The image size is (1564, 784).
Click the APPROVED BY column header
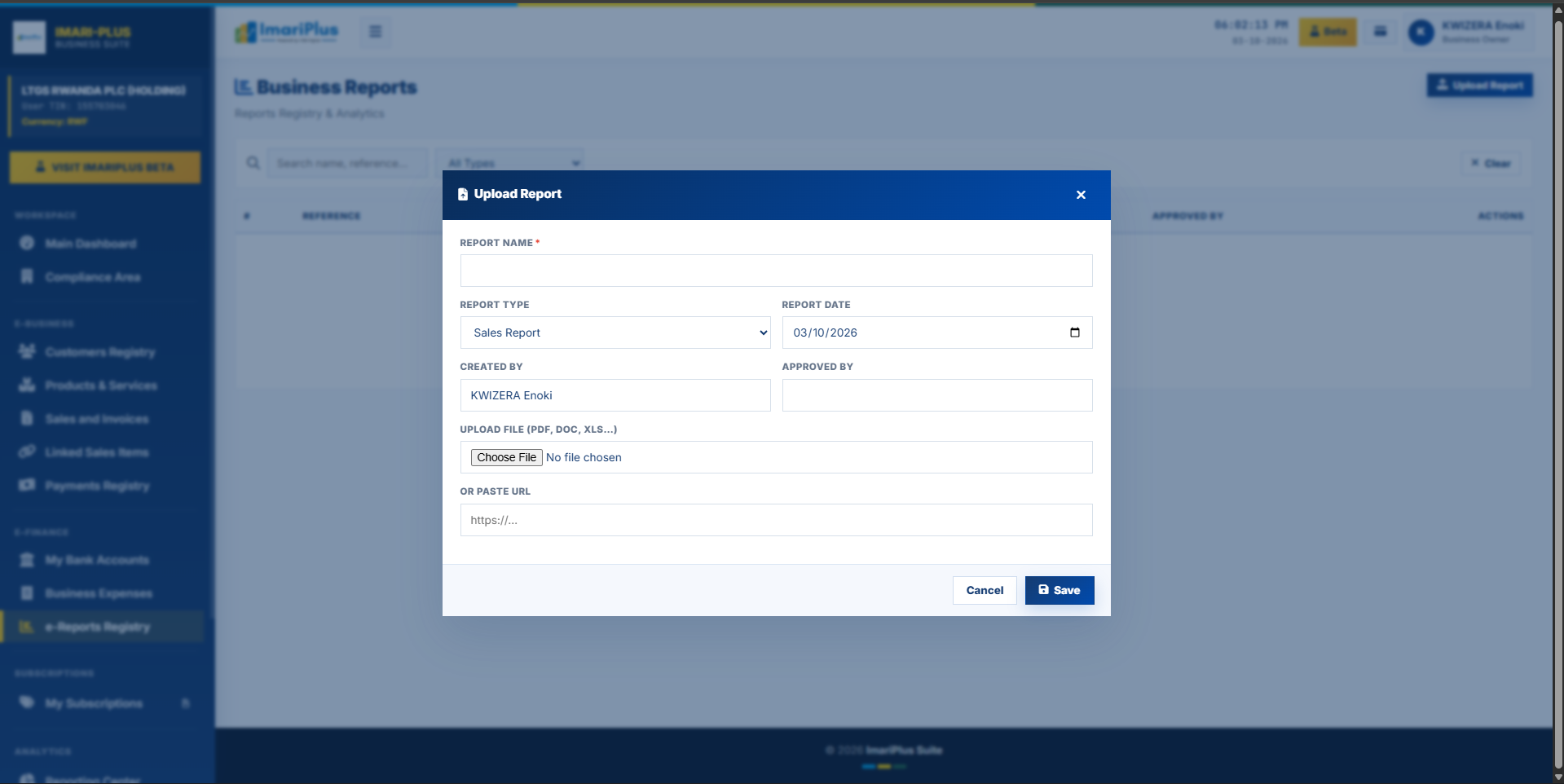click(x=1187, y=216)
